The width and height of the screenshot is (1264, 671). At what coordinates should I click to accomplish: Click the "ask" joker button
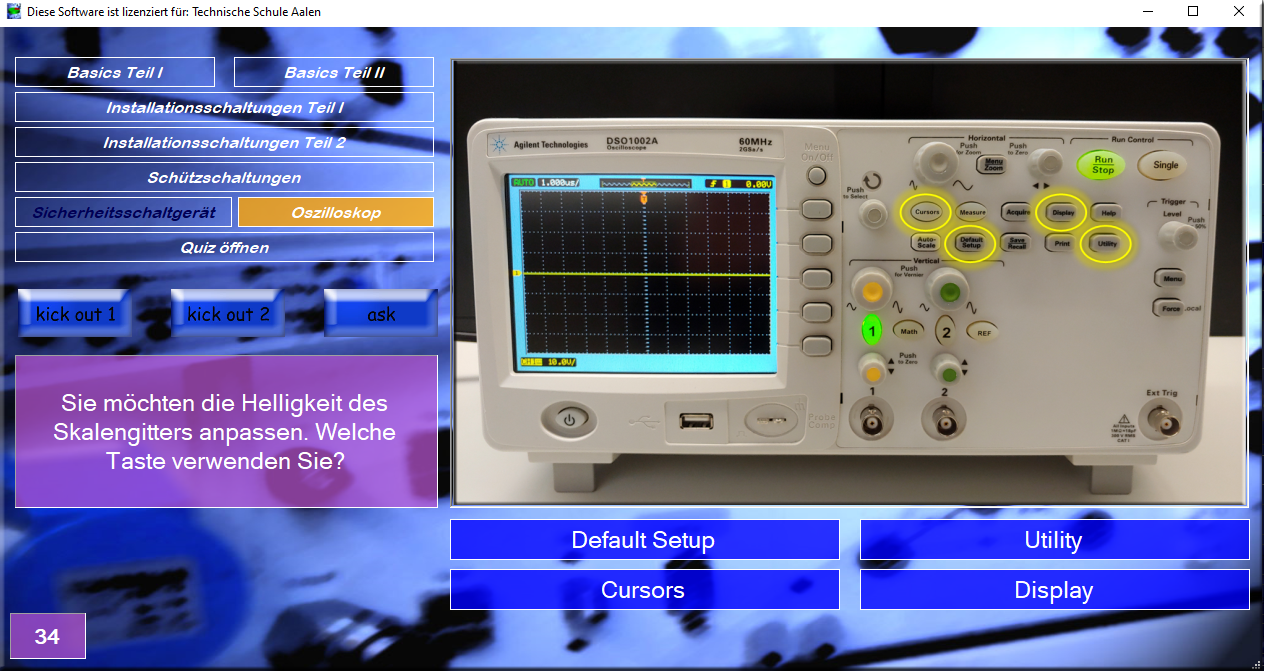(x=381, y=313)
